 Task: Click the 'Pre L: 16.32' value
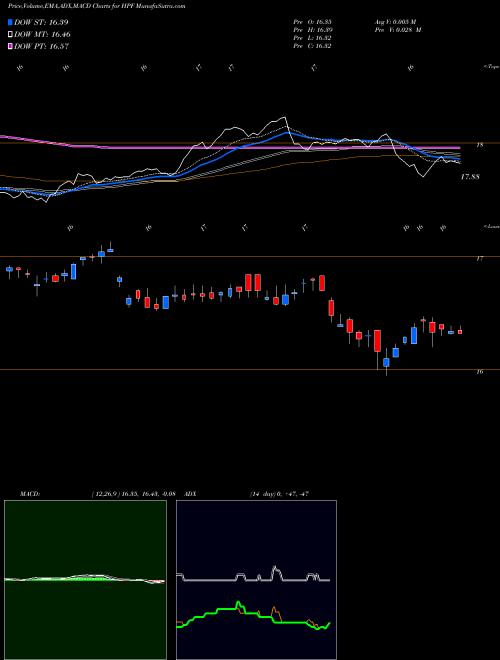tap(313, 38)
